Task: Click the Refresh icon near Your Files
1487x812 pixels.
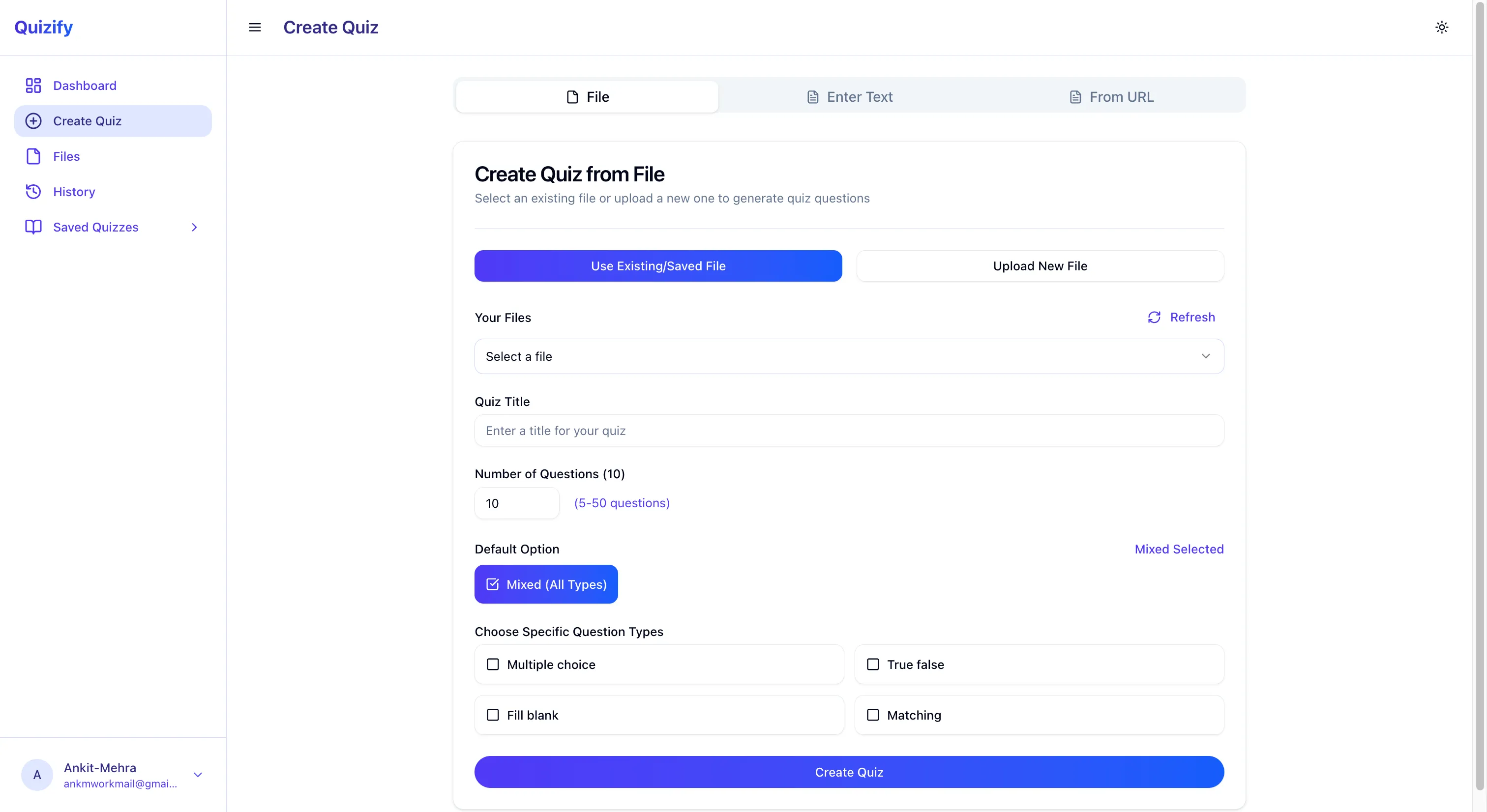Action: tap(1154, 318)
